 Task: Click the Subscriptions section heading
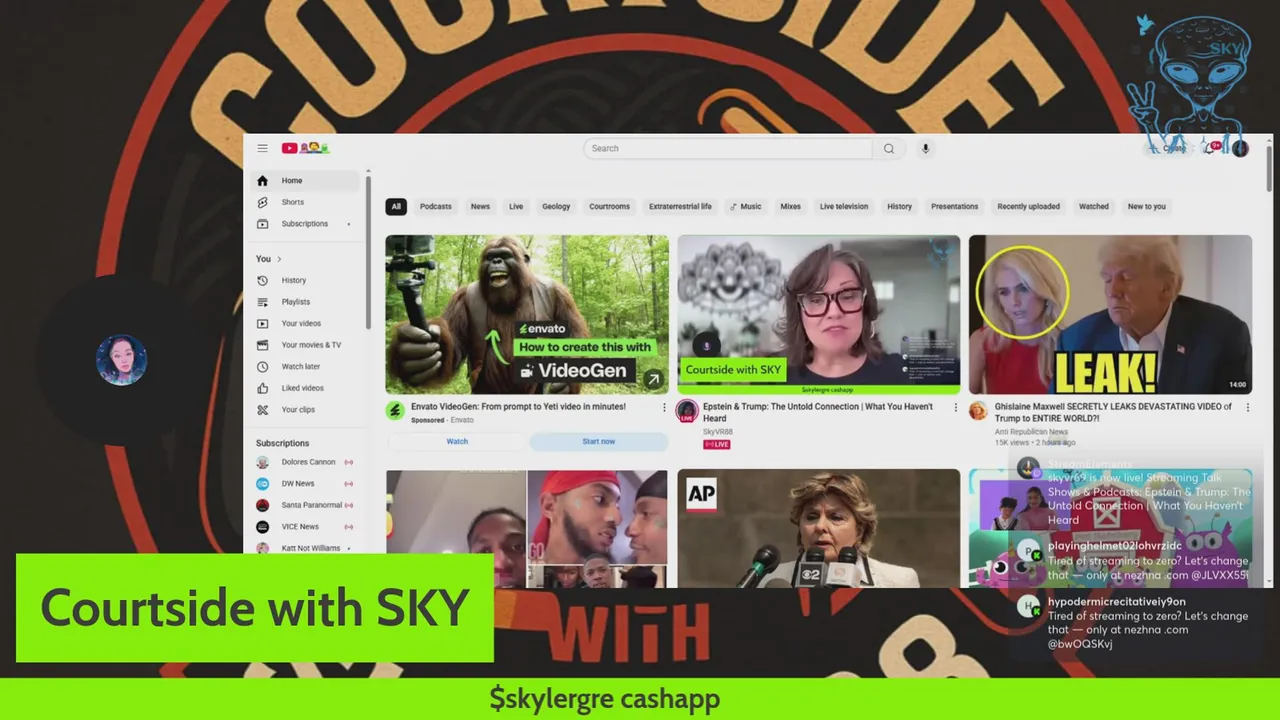point(282,443)
